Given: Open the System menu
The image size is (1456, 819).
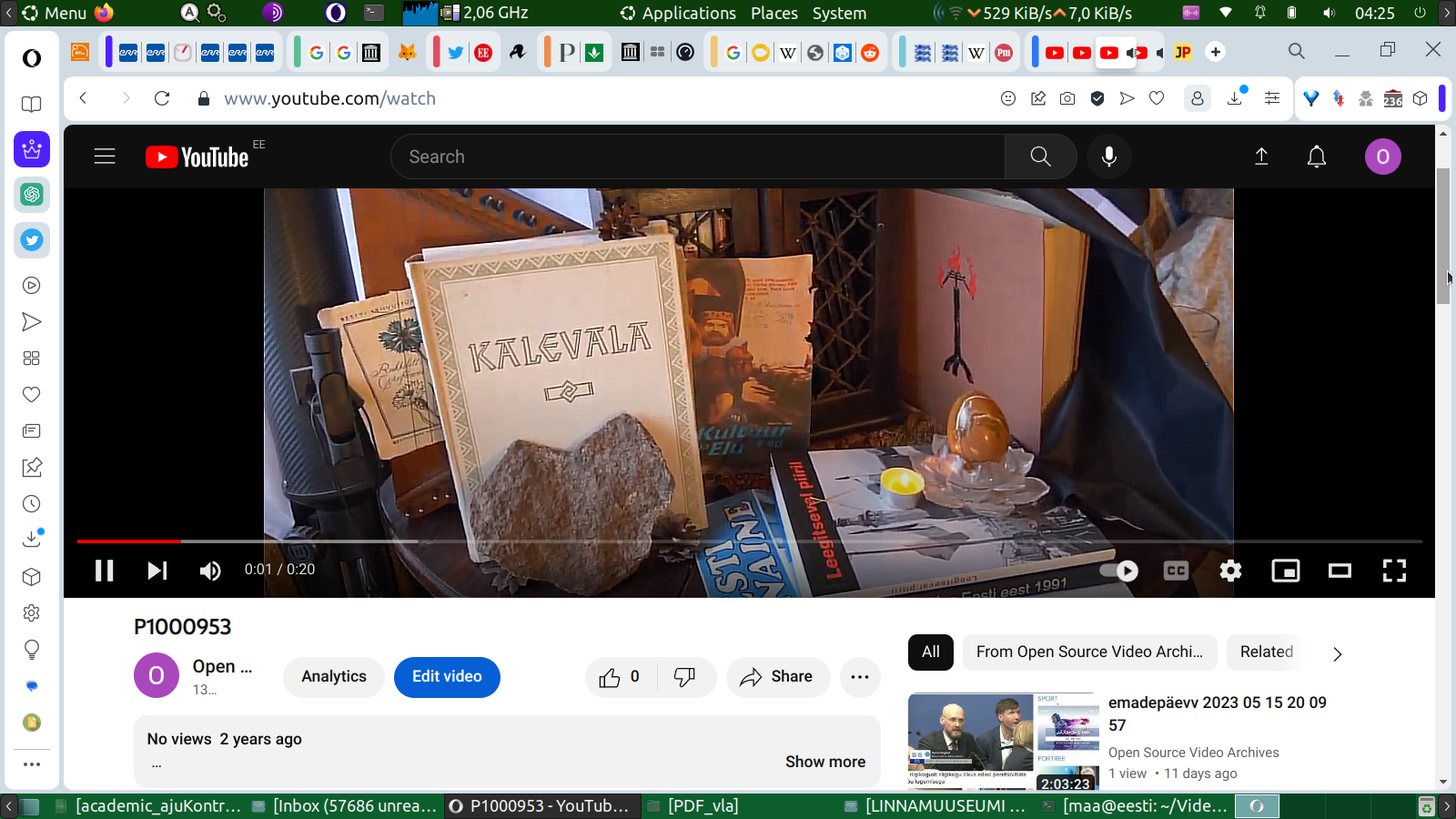Looking at the screenshot, I should click(x=839, y=13).
